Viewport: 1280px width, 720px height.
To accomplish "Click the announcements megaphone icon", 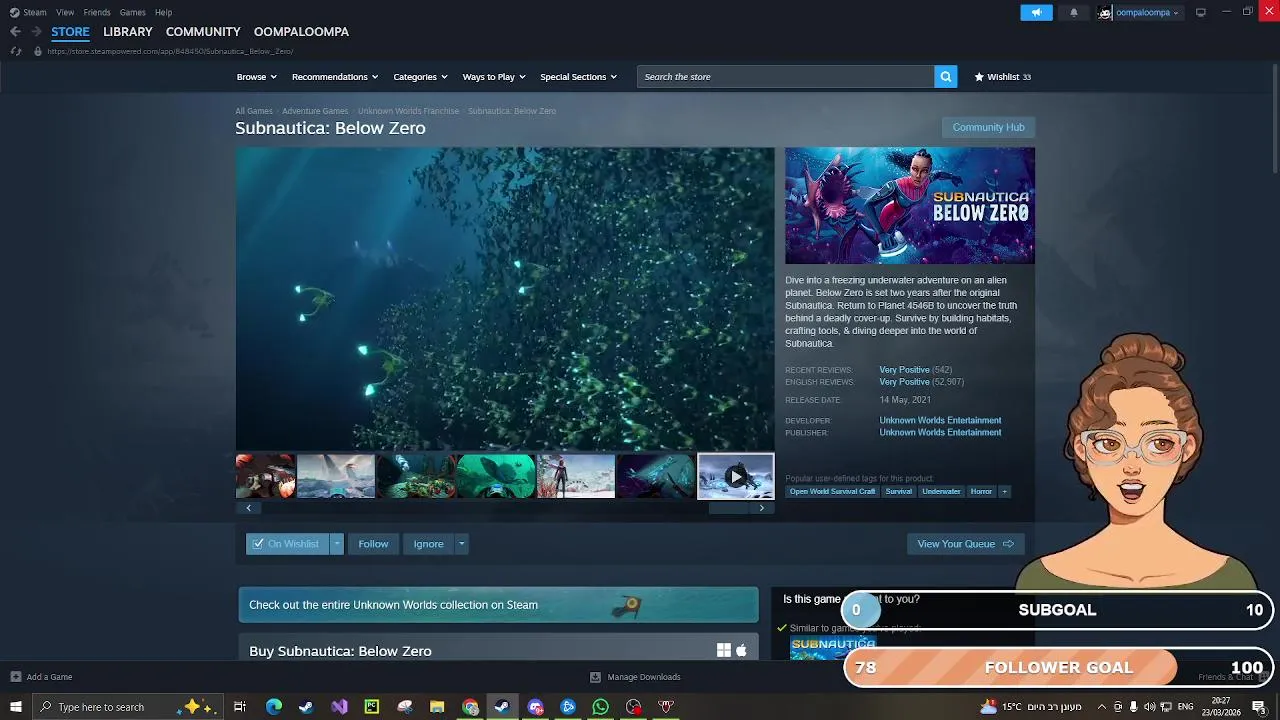I will [1036, 12].
